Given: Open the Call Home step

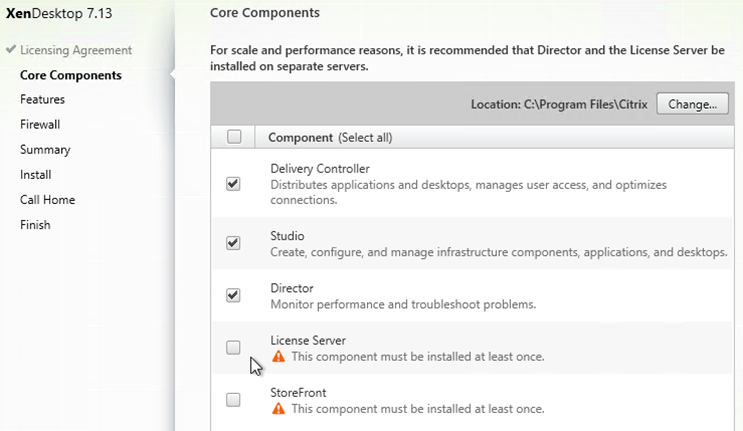Looking at the screenshot, I should (x=47, y=200).
